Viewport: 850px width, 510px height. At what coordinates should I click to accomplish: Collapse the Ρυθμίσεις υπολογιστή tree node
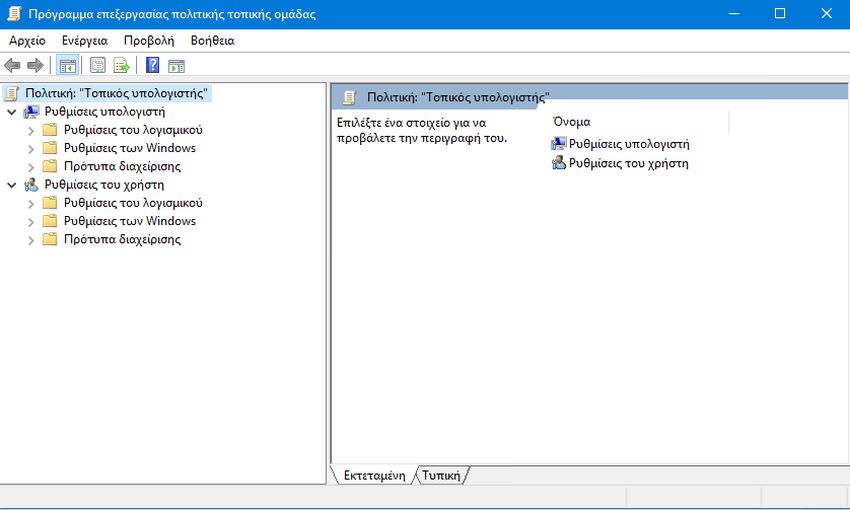pos(12,112)
